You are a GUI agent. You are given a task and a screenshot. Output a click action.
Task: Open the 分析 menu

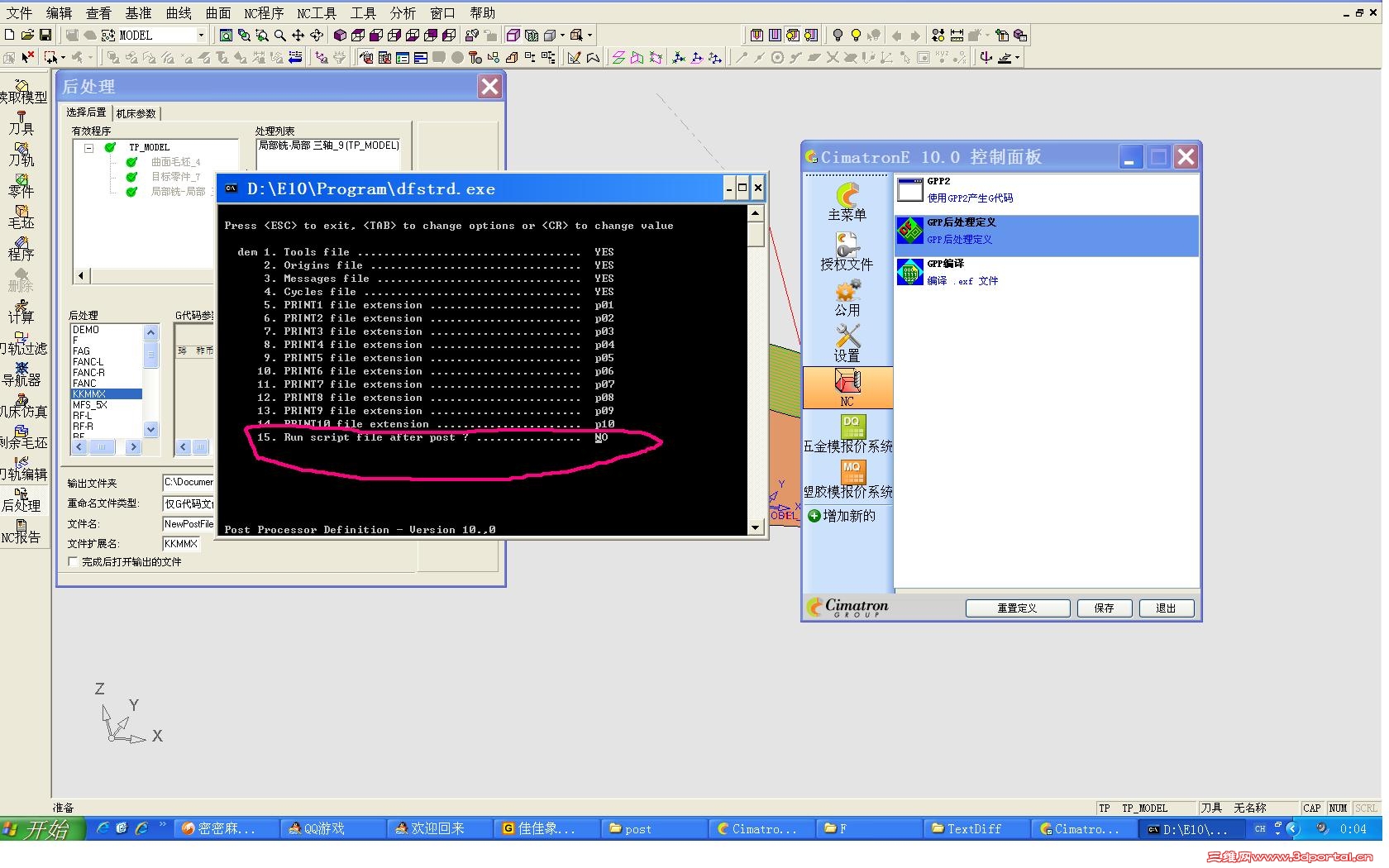click(403, 12)
